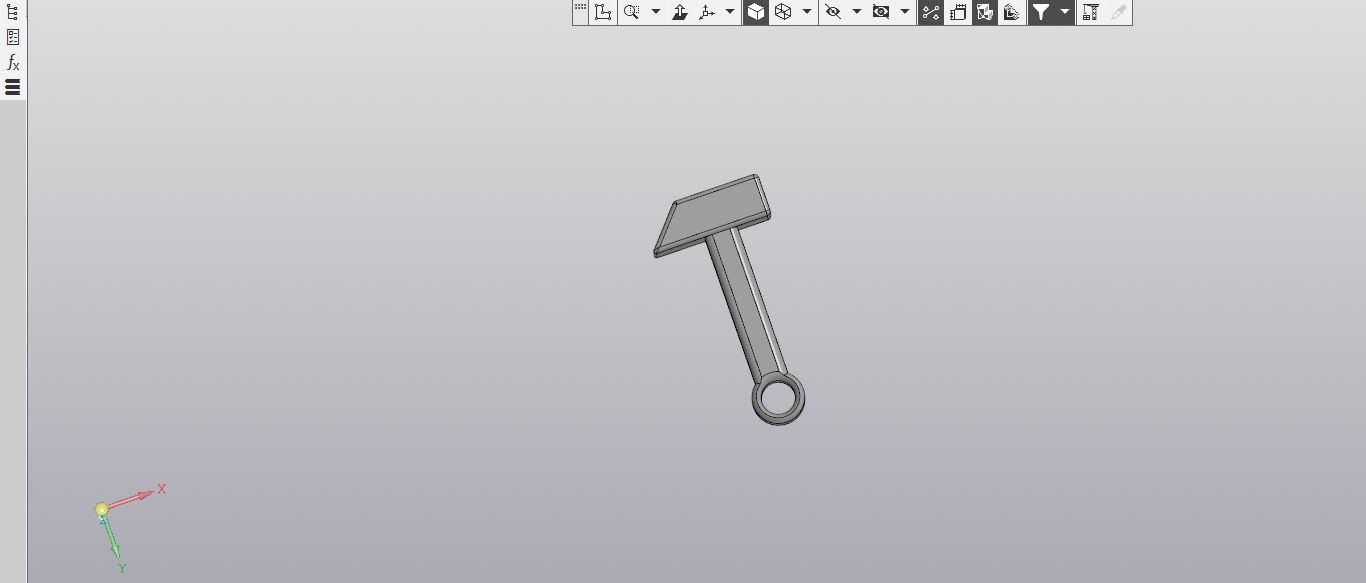Expand the zoom options dropdown arrow
The width and height of the screenshot is (1366, 583).
(656, 12)
